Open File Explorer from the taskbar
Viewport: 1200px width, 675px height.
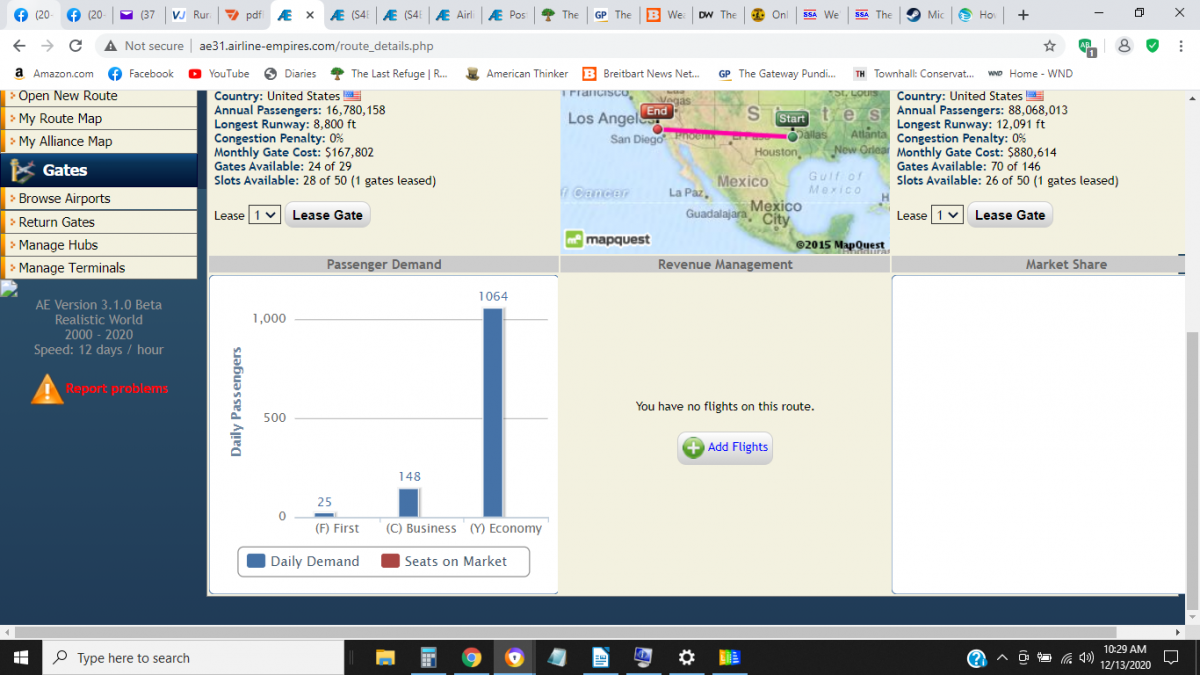click(385, 657)
